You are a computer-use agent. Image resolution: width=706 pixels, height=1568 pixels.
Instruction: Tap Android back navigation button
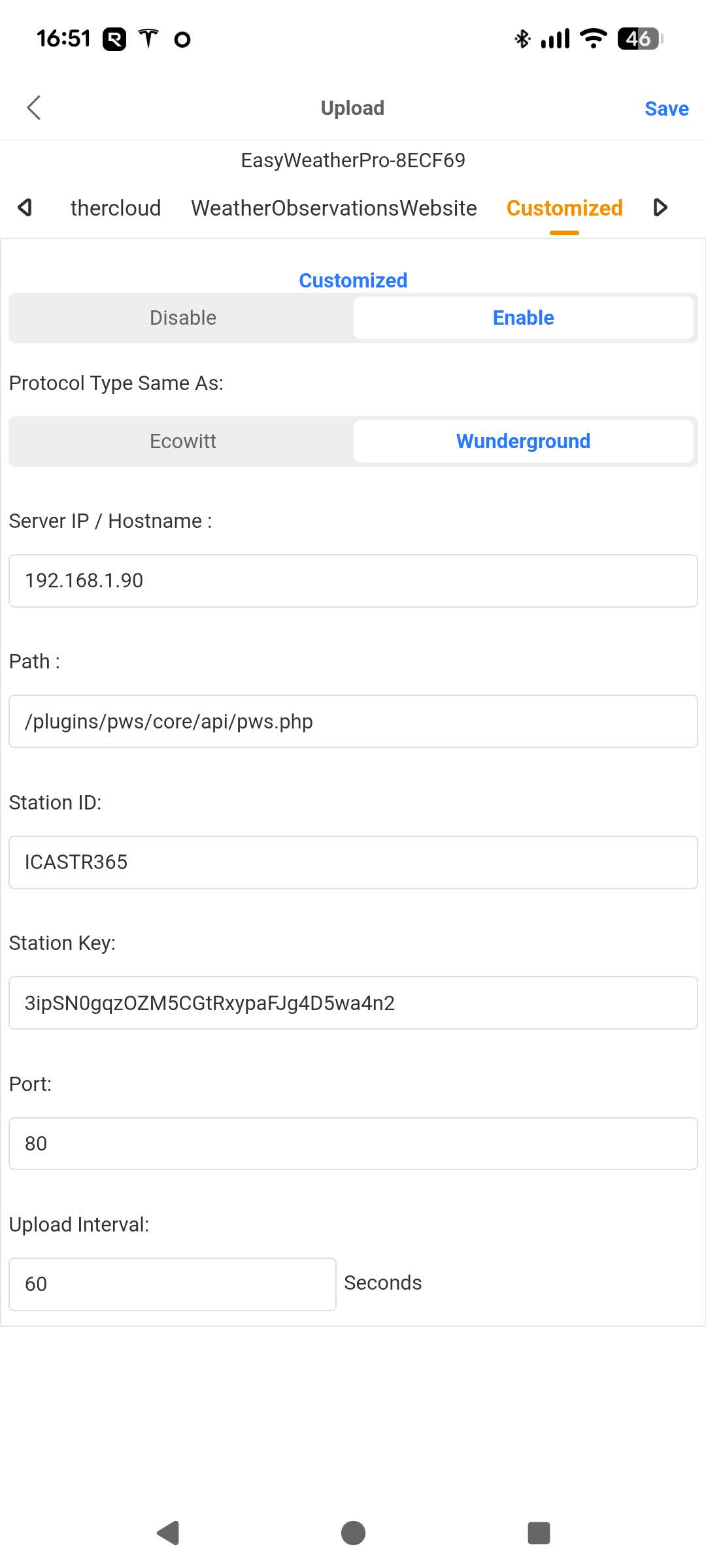169,1533
